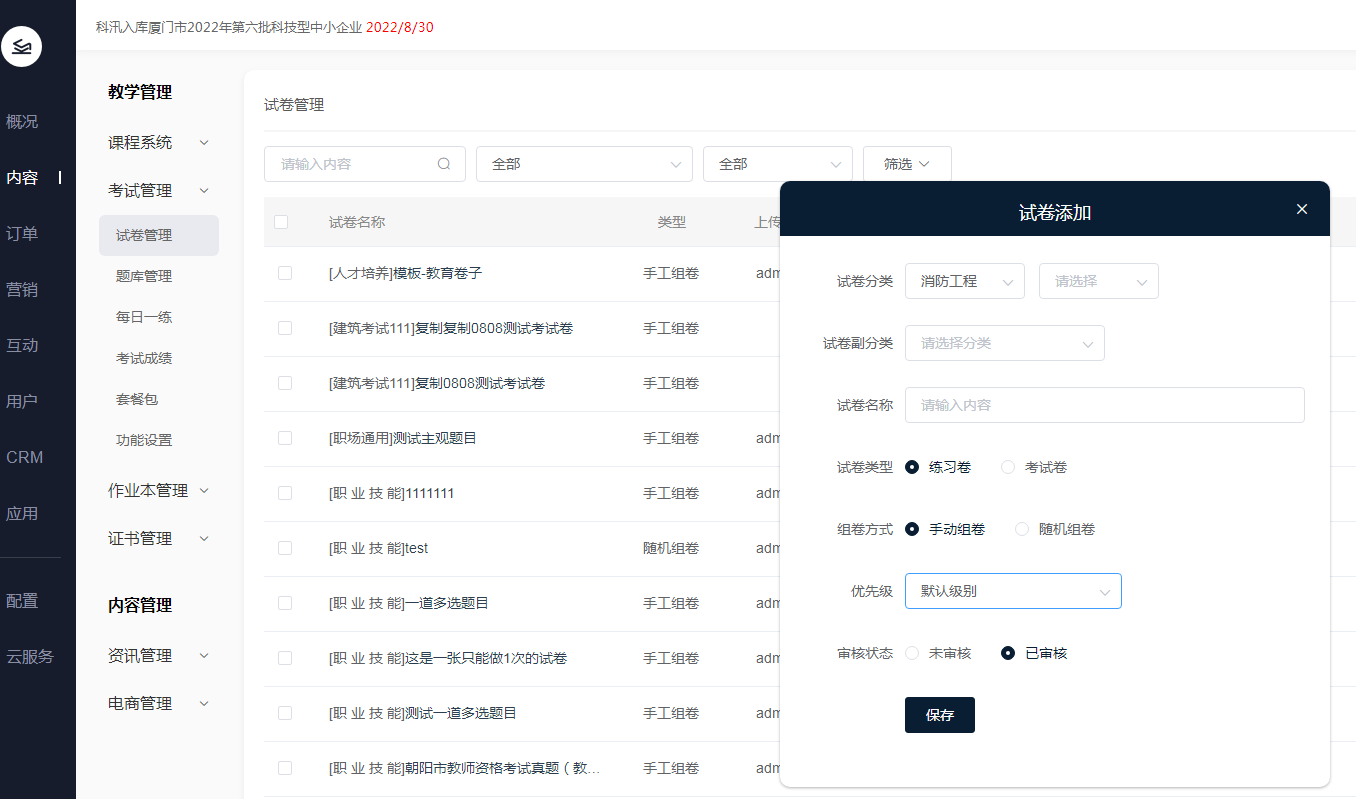The width and height of the screenshot is (1356, 799).
Task: Toggle the select-all checkbox in table header
Action: [x=281, y=222]
